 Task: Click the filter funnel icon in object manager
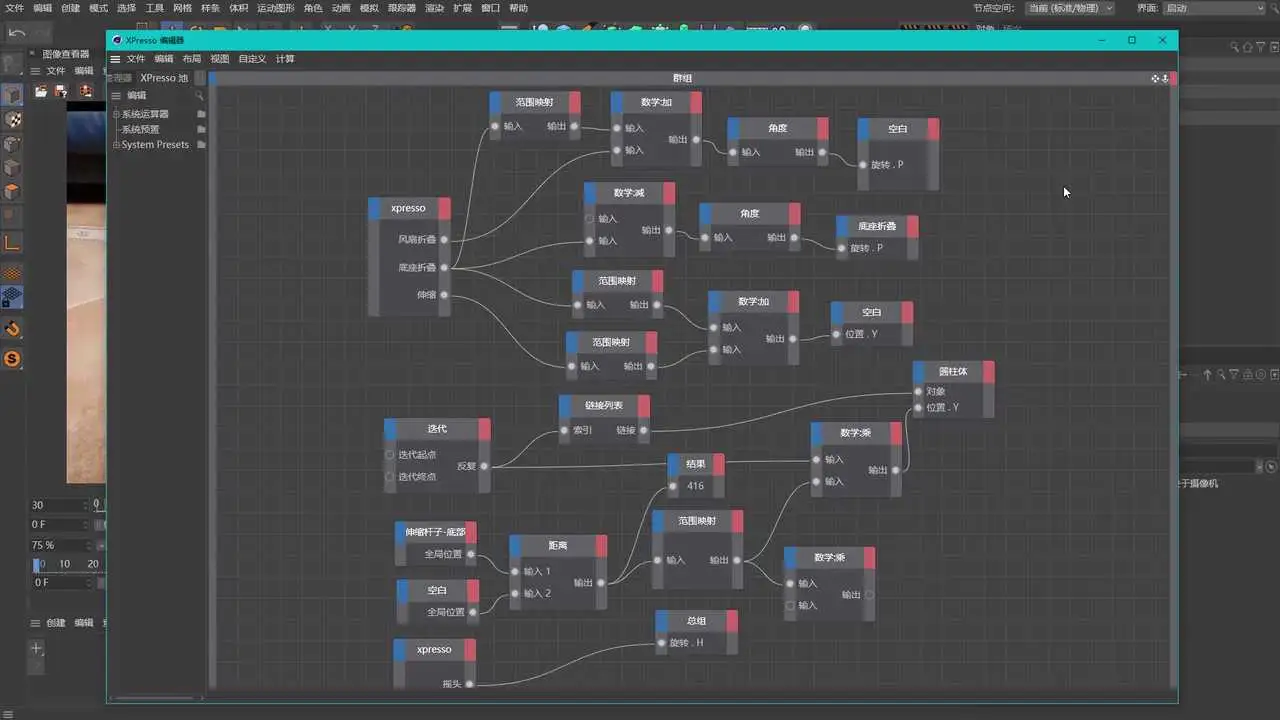1259,47
